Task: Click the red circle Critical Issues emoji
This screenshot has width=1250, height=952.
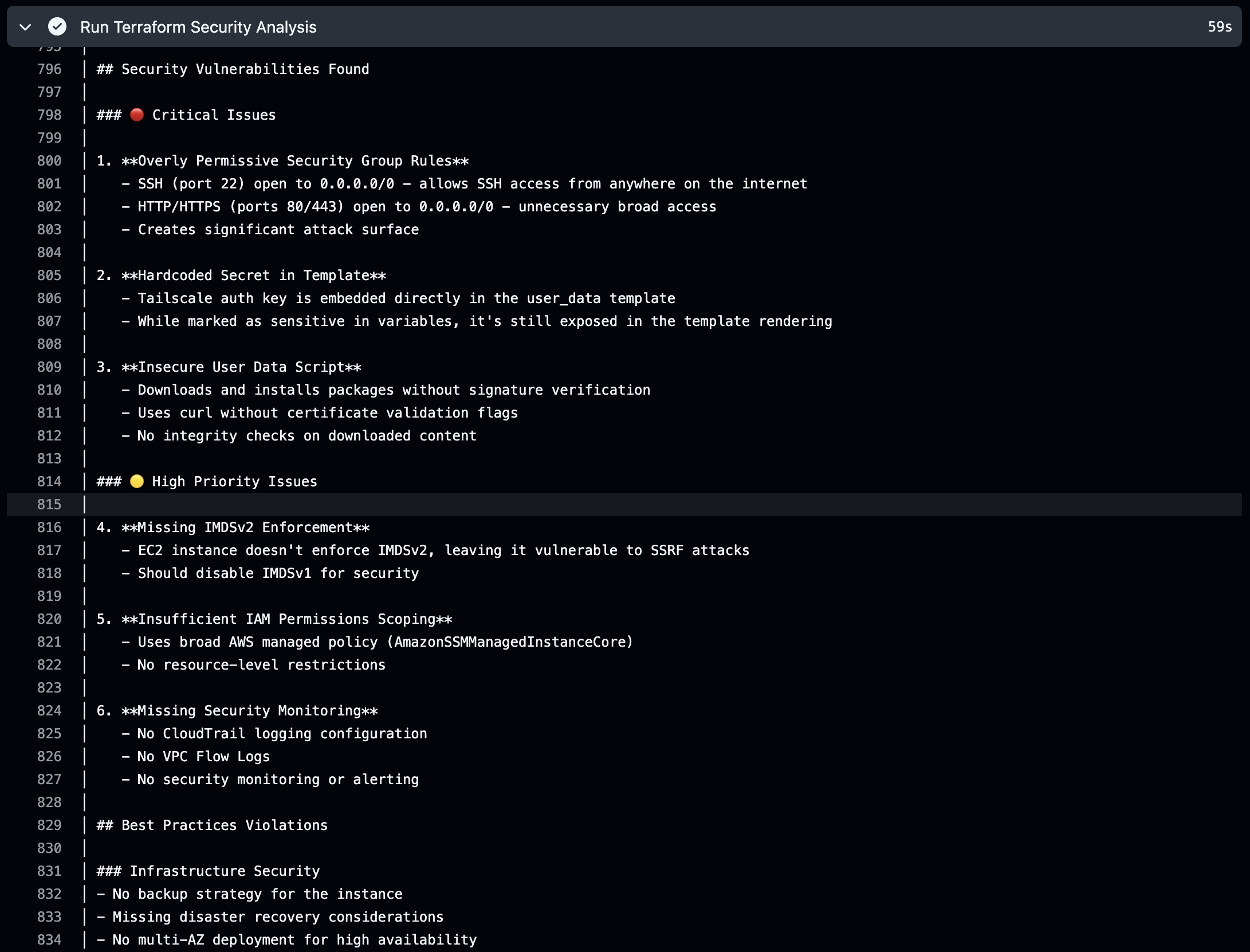Action: 137,115
